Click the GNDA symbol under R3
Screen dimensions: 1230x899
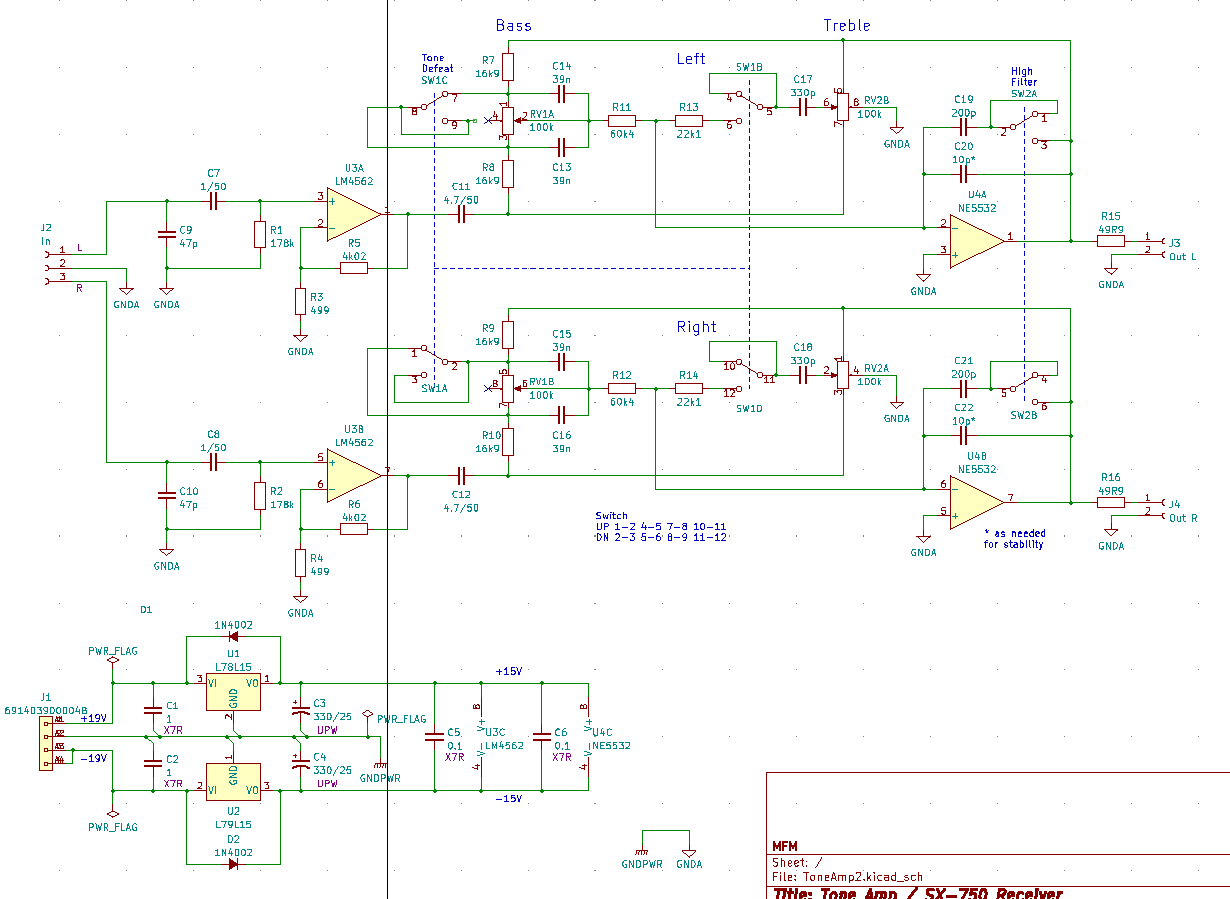[300, 339]
